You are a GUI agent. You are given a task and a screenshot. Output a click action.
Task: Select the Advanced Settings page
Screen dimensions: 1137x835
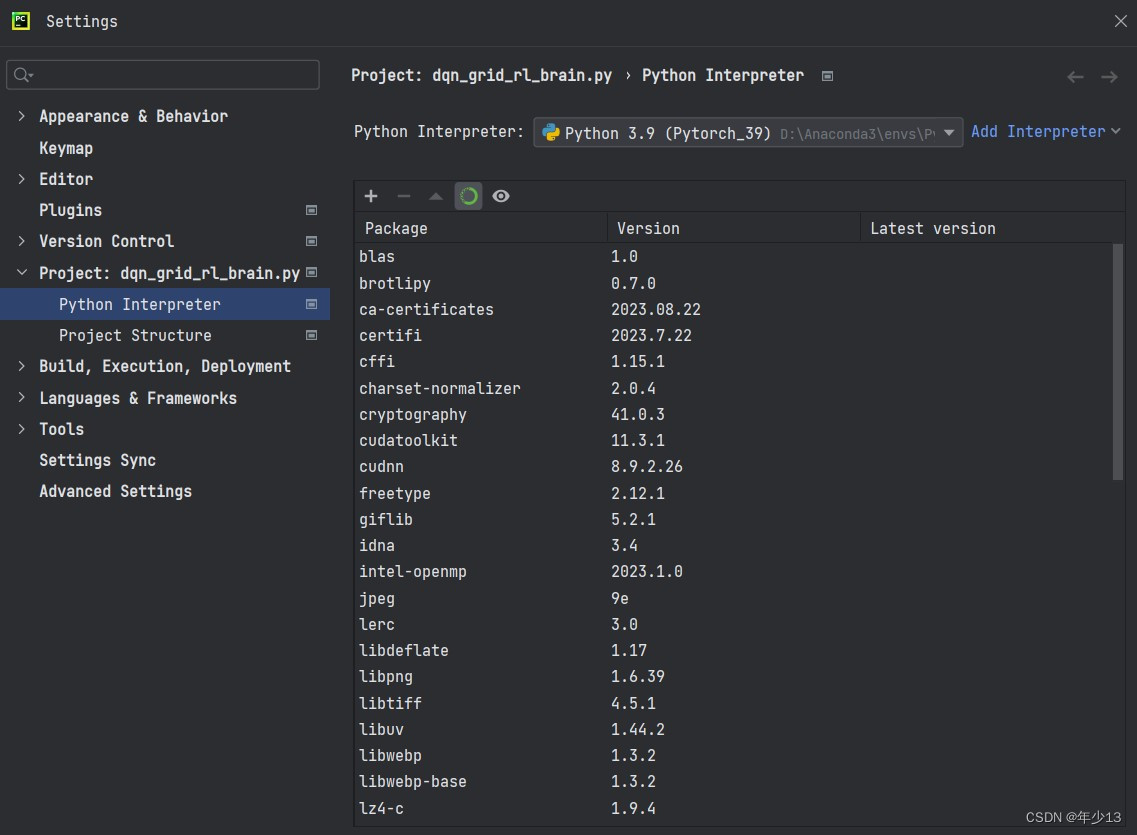coord(115,491)
